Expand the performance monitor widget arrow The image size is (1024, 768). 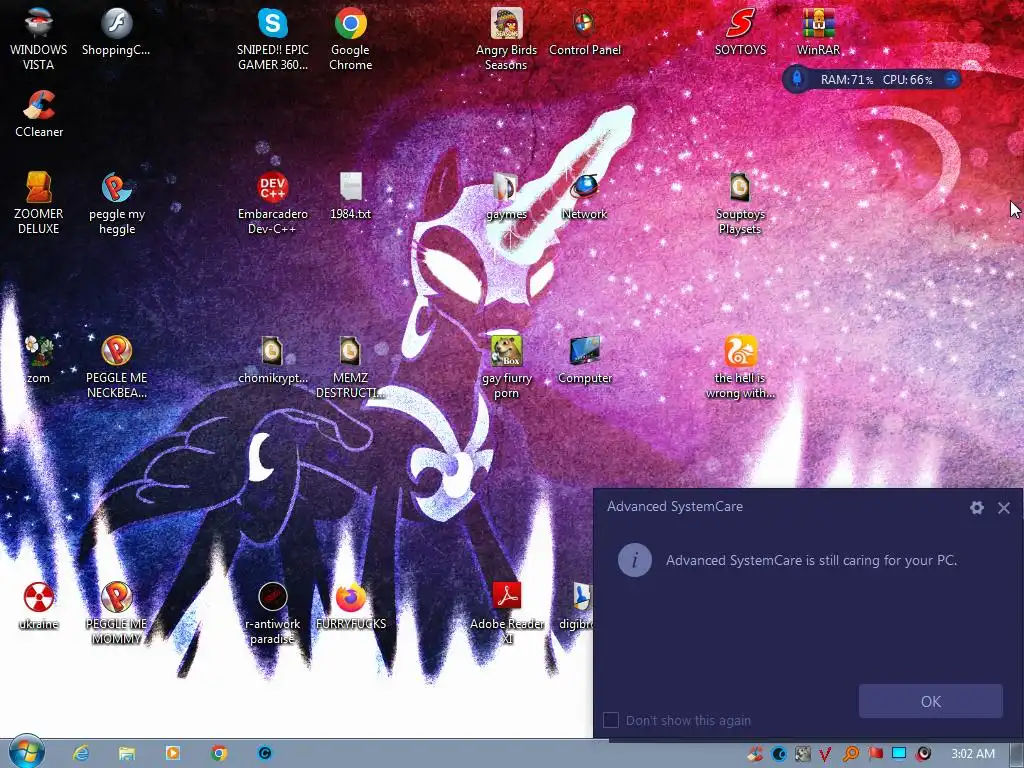[x=952, y=80]
